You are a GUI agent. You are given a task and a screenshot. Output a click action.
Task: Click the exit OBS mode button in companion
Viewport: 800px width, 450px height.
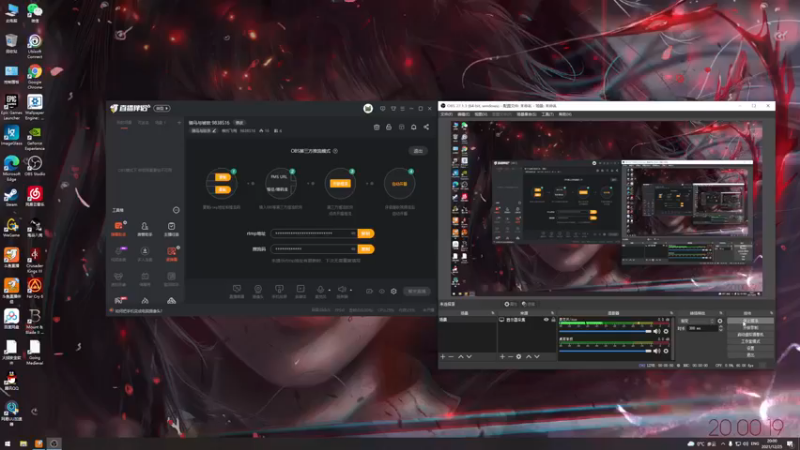tap(418, 151)
